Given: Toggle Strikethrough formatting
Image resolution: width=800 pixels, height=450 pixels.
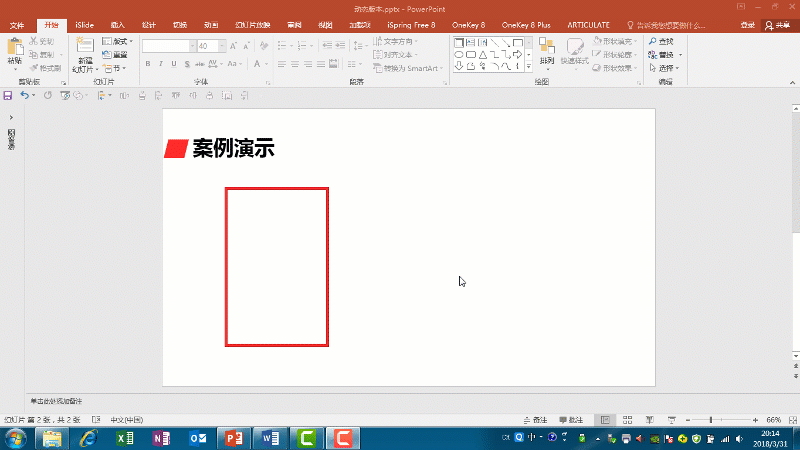Looking at the screenshot, I should pyautogui.click(x=200, y=64).
